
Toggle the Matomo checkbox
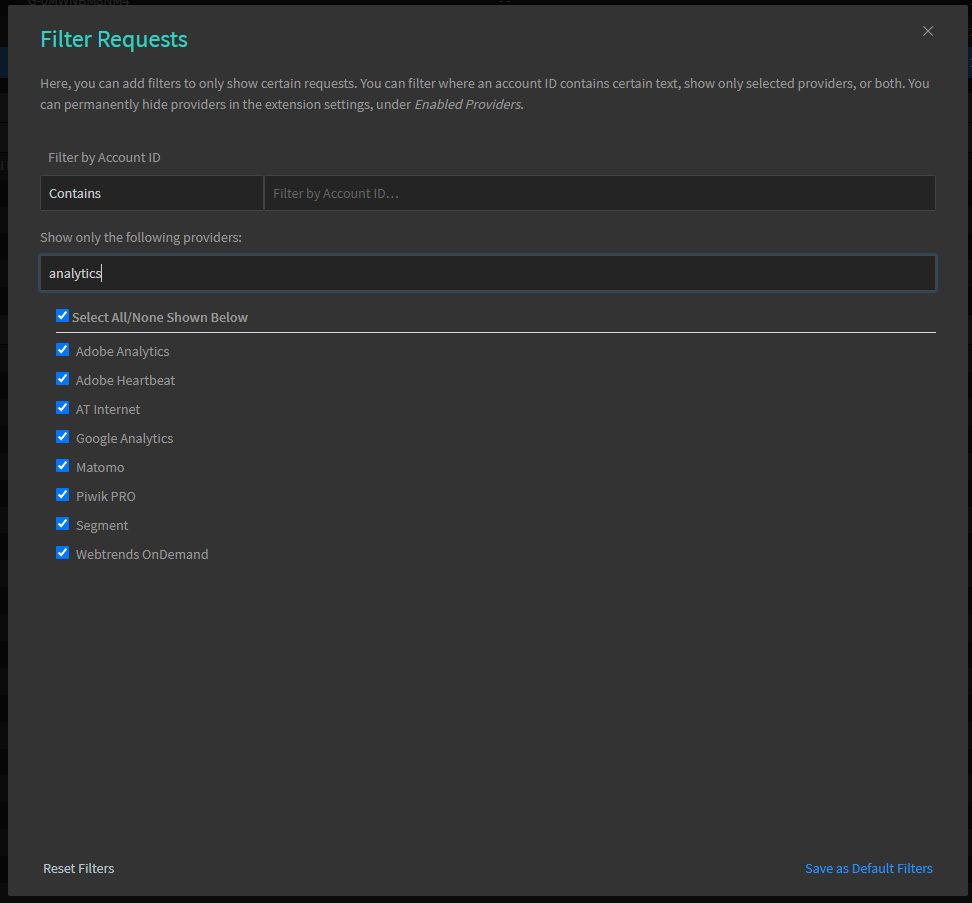point(63,466)
